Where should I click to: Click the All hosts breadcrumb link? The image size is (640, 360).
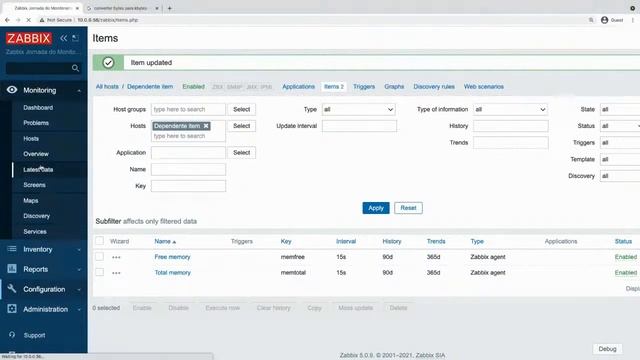click(107, 87)
